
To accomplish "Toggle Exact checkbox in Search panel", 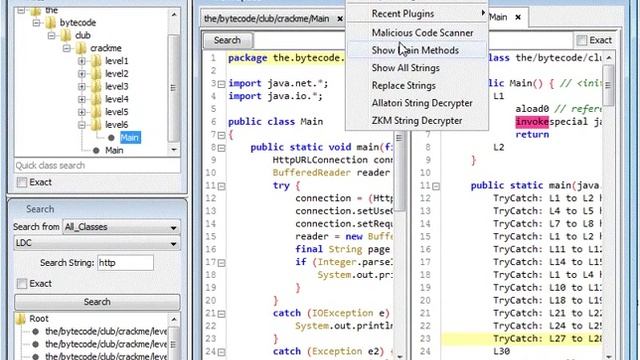I will coord(22,283).
